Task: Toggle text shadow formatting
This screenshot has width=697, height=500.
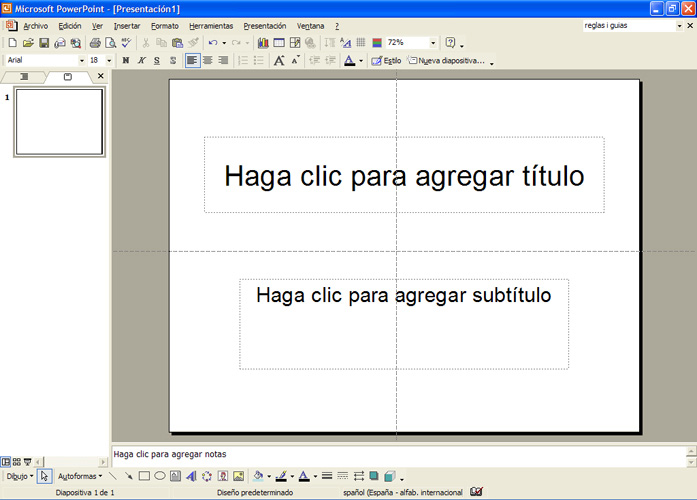Action: [x=173, y=60]
